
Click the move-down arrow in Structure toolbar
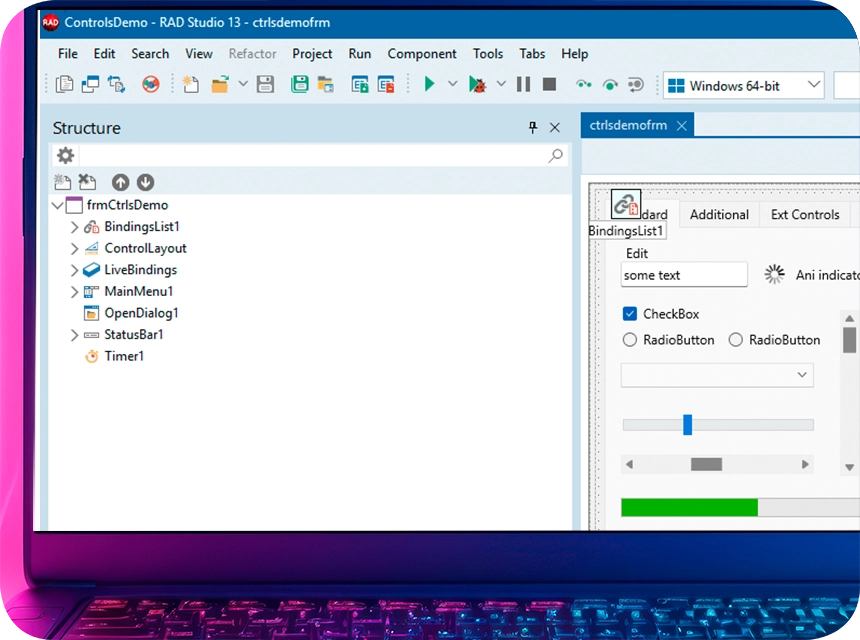click(145, 182)
